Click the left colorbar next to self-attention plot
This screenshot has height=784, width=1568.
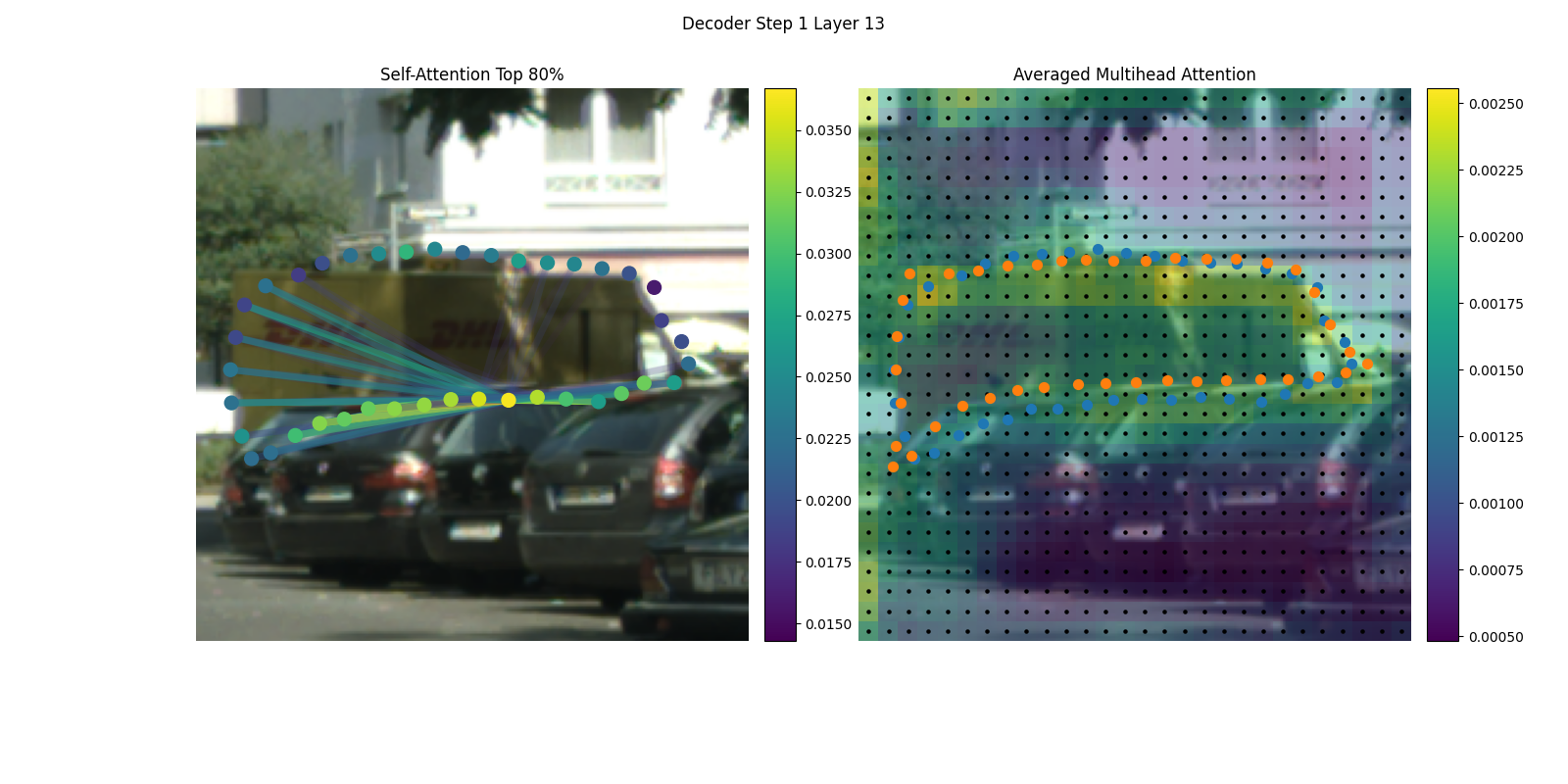780,365
